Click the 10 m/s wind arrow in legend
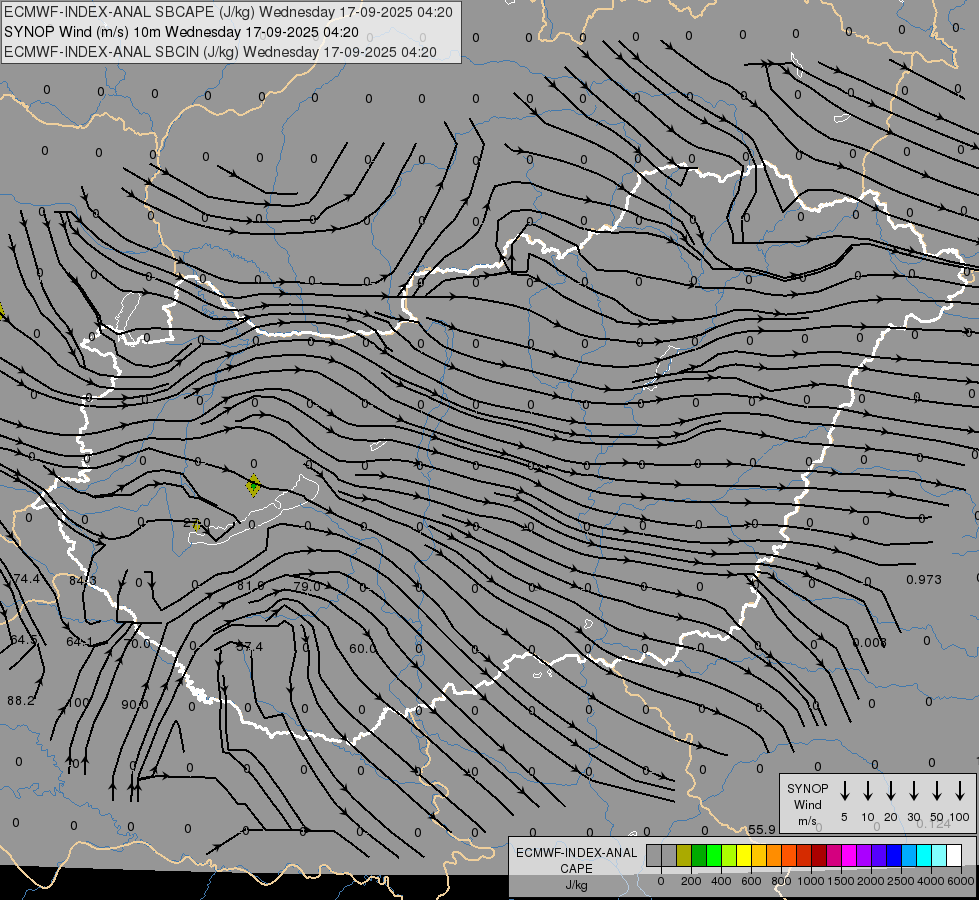Screen dimensions: 979x900 tap(867, 791)
